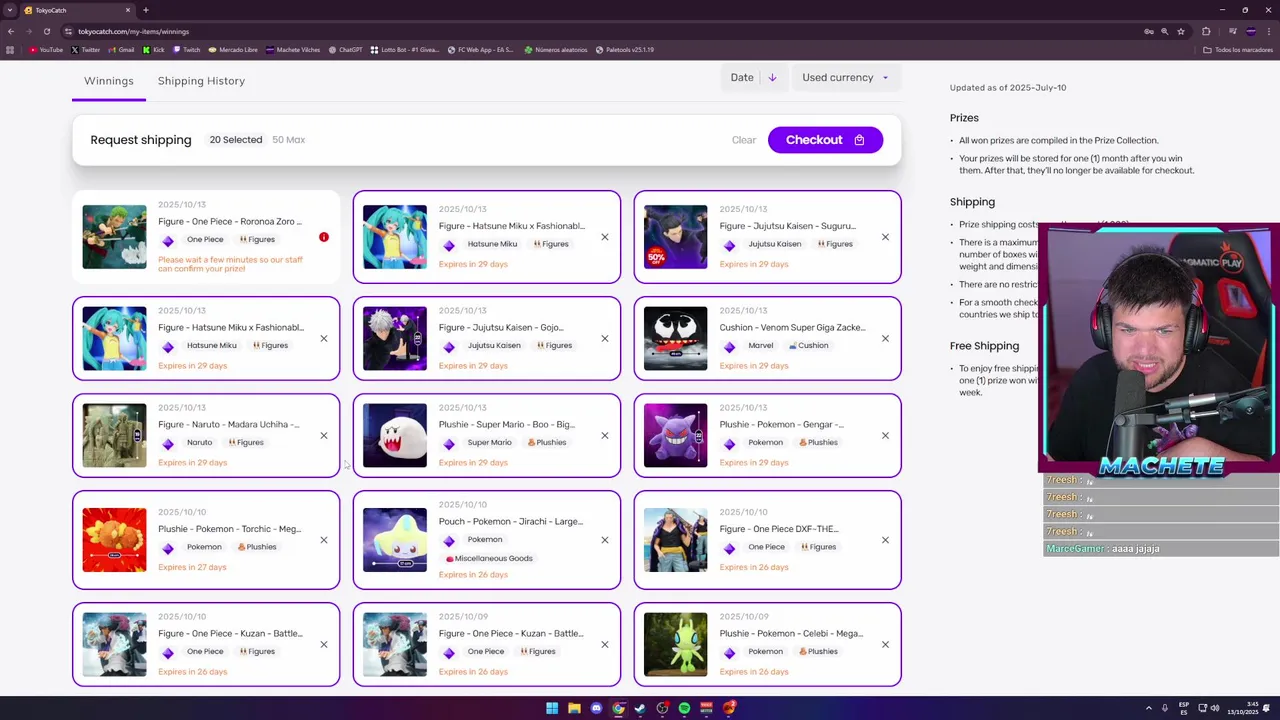This screenshot has width=1280, height=720.
Task: Open Todos los marcadores folder
Action: [x=1238, y=50]
